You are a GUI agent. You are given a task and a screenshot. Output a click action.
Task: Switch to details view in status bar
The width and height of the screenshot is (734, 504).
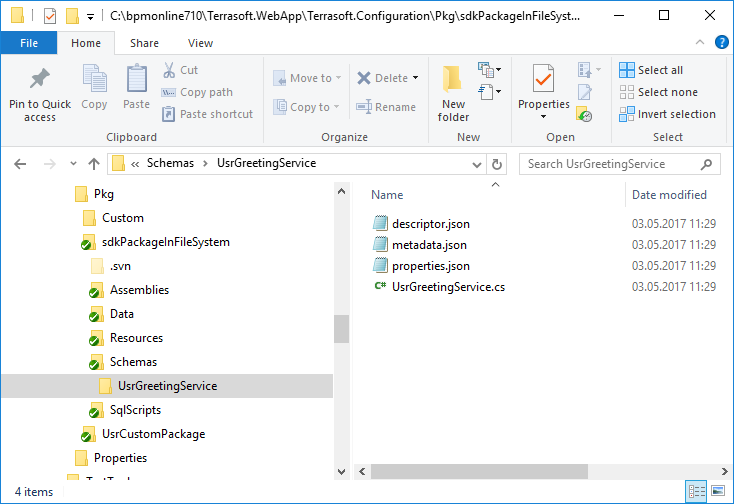696,492
